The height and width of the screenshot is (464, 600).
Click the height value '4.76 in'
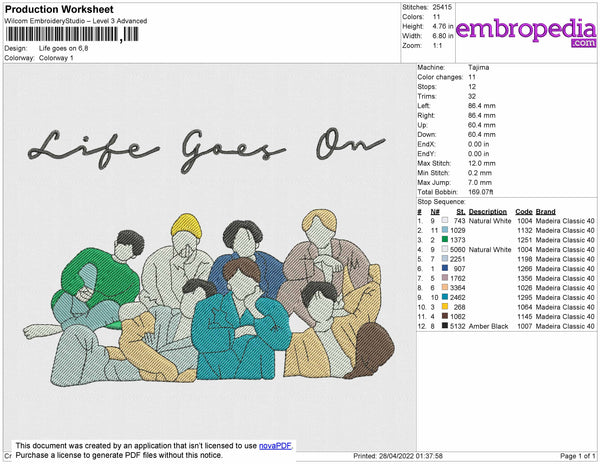tap(443, 26)
